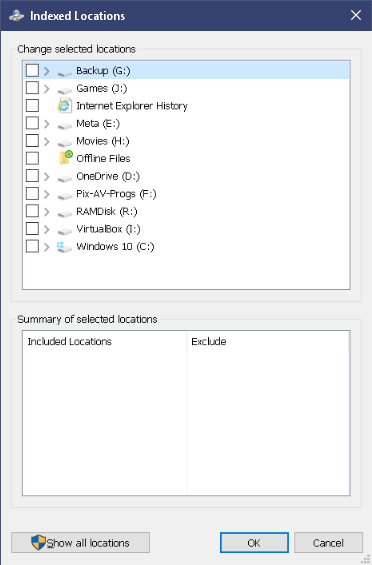Click the Windows 10 (C:) drive icon
Screen dimensions: 372x565
pos(65,247)
